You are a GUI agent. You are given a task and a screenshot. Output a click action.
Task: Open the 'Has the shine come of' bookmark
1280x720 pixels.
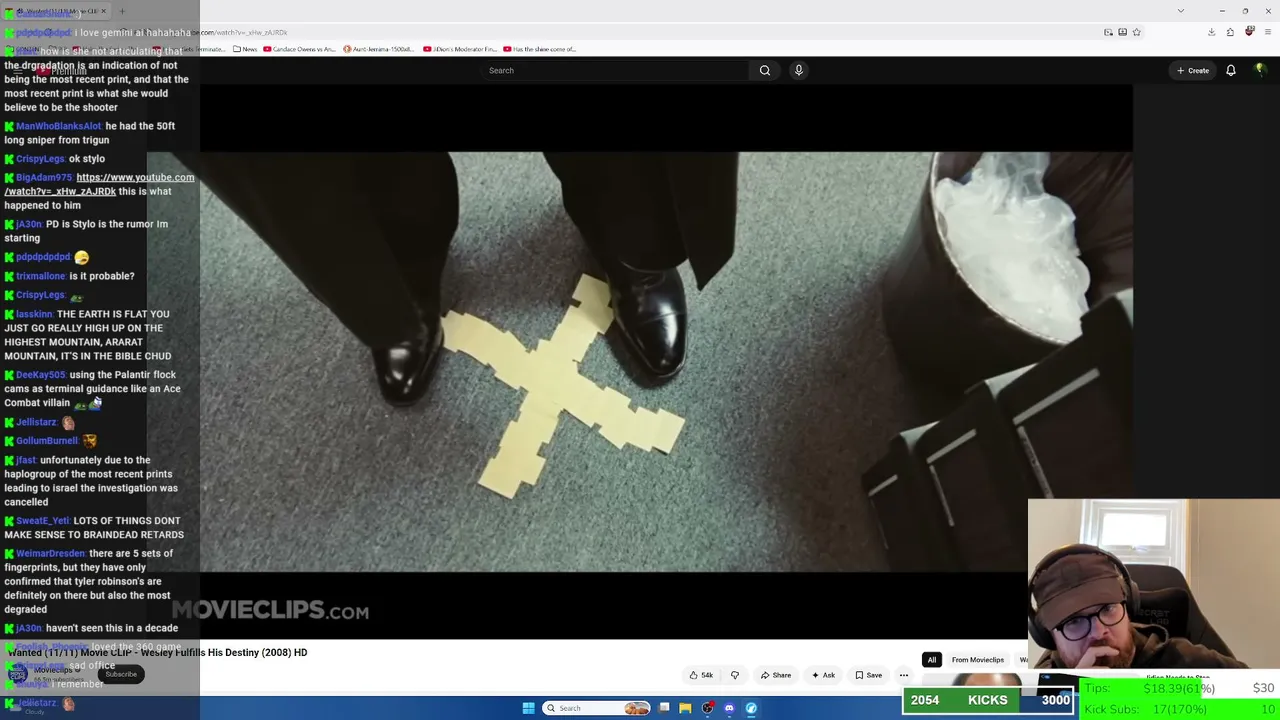coord(540,49)
